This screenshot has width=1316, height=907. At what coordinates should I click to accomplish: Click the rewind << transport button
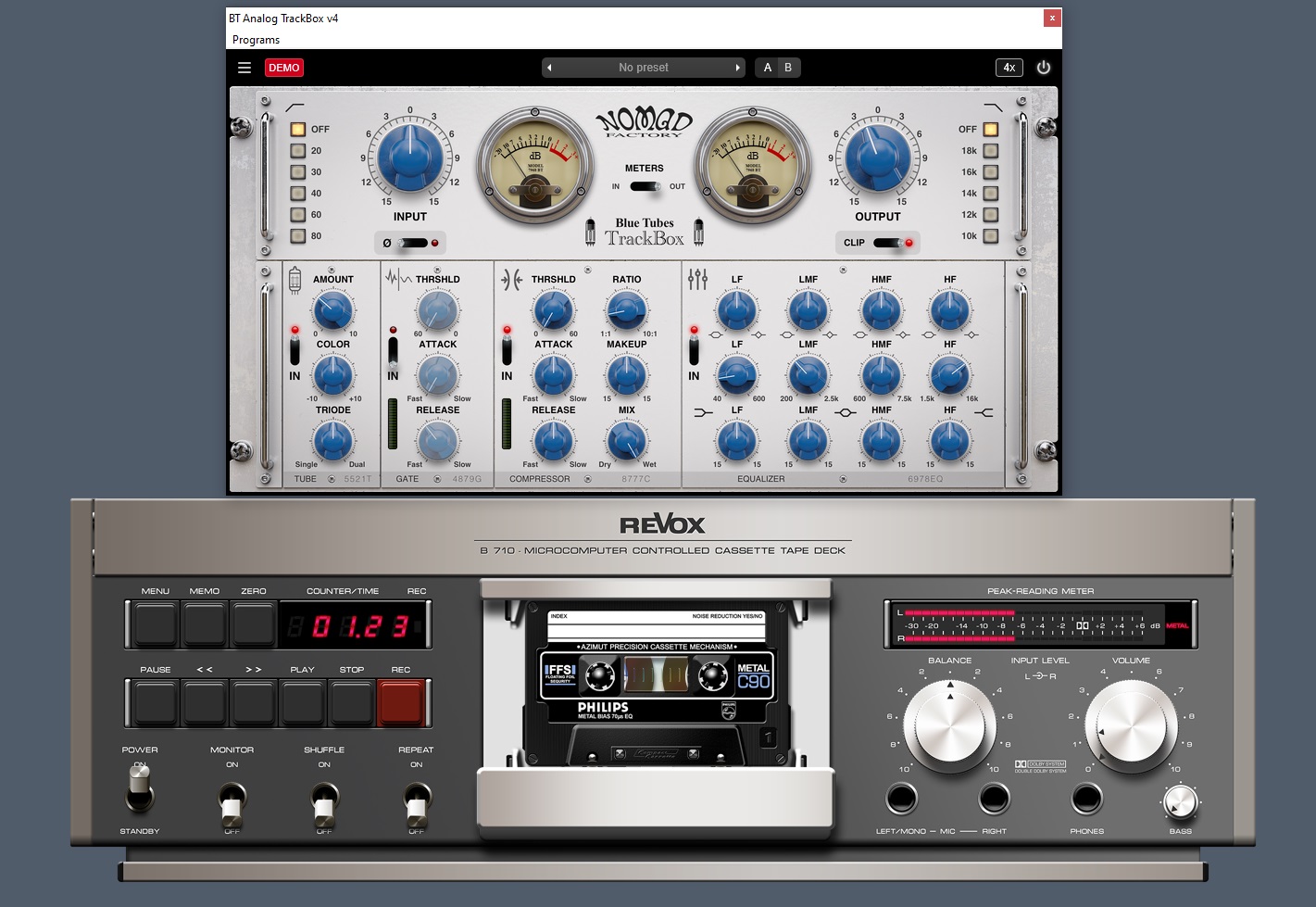[x=205, y=703]
